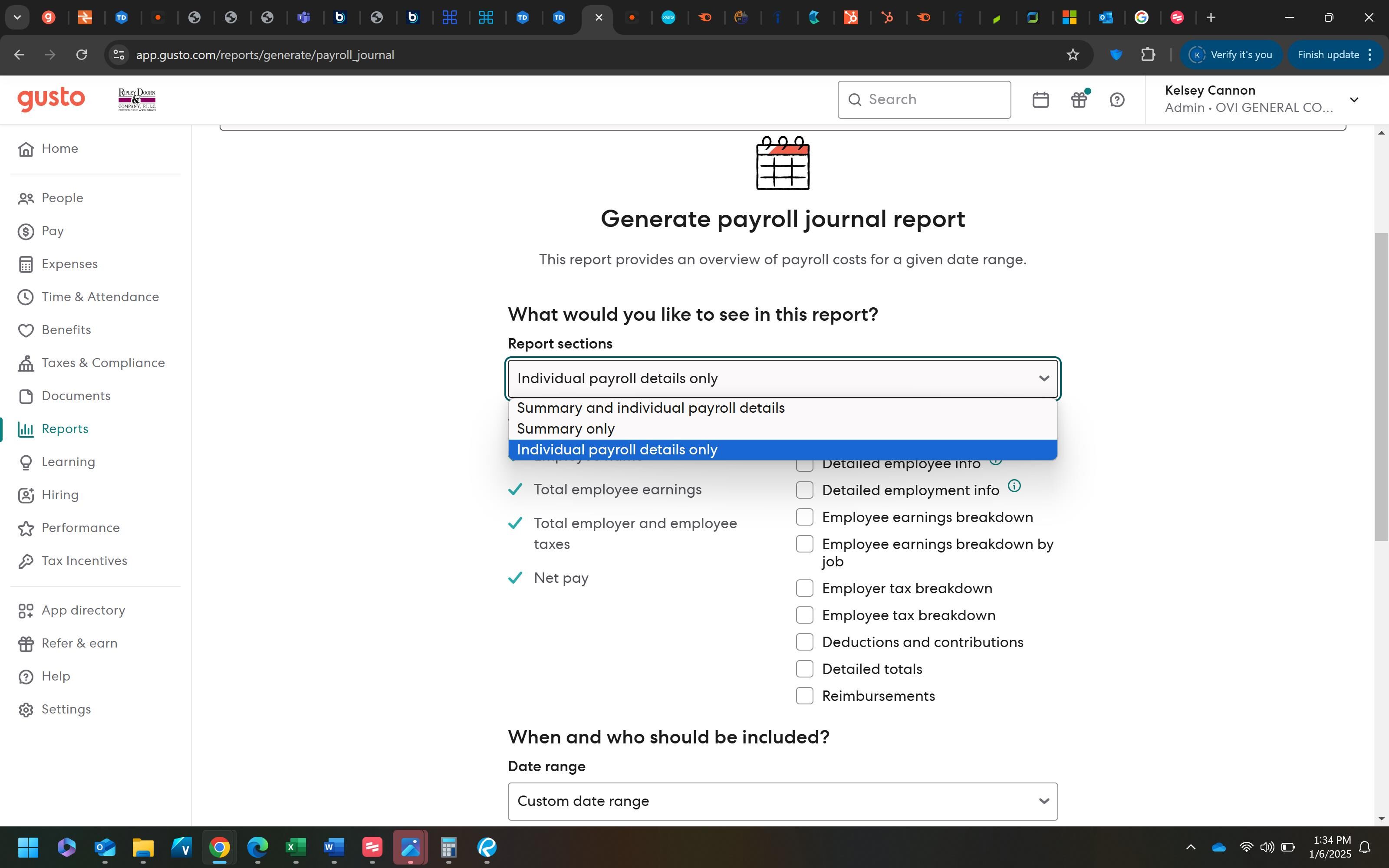Screen dimensions: 1389x868
Task: Click the gift rewards icon
Action: [x=1079, y=100]
